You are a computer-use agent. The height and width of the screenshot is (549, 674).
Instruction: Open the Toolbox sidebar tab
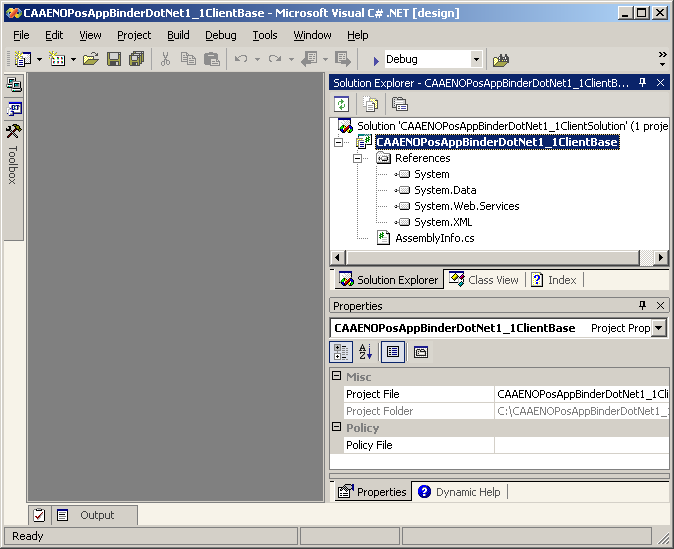(x=13, y=155)
